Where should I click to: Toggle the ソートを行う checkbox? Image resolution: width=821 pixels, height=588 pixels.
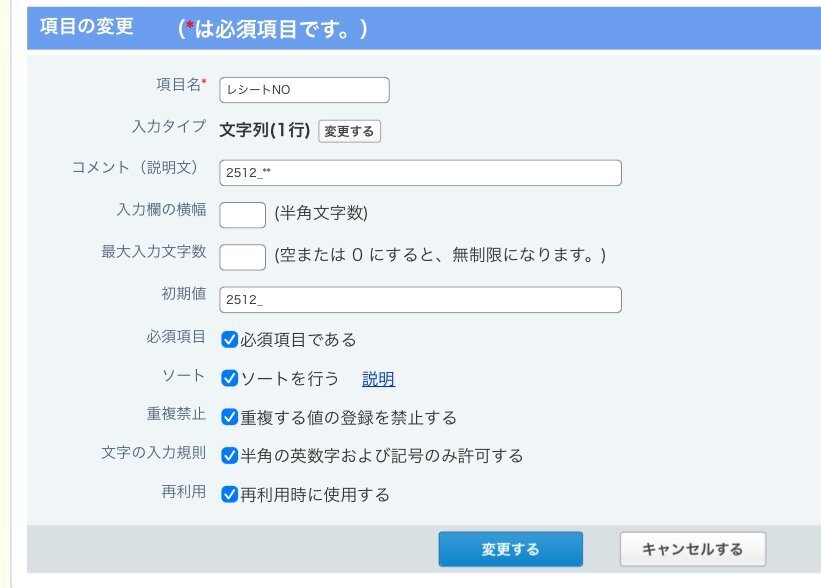(x=230, y=379)
